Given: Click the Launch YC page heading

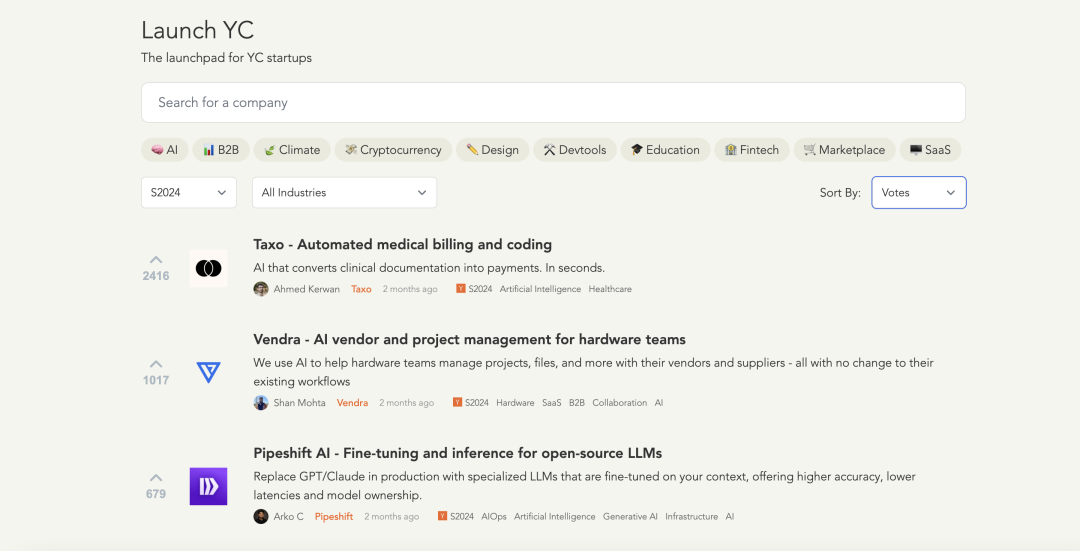Looking at the screenshot, I should [198, 30].
